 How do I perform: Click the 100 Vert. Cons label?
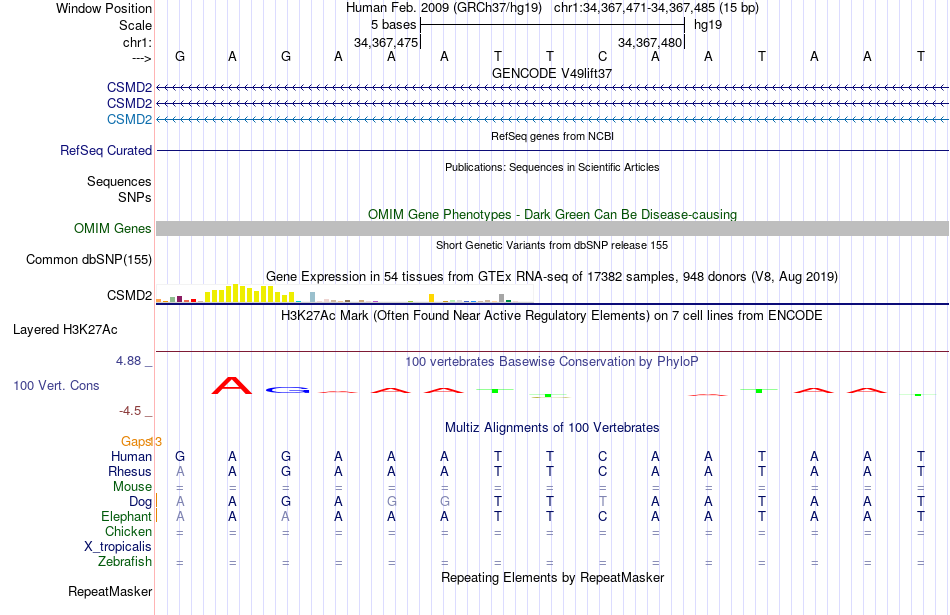(x=56, y=385)
